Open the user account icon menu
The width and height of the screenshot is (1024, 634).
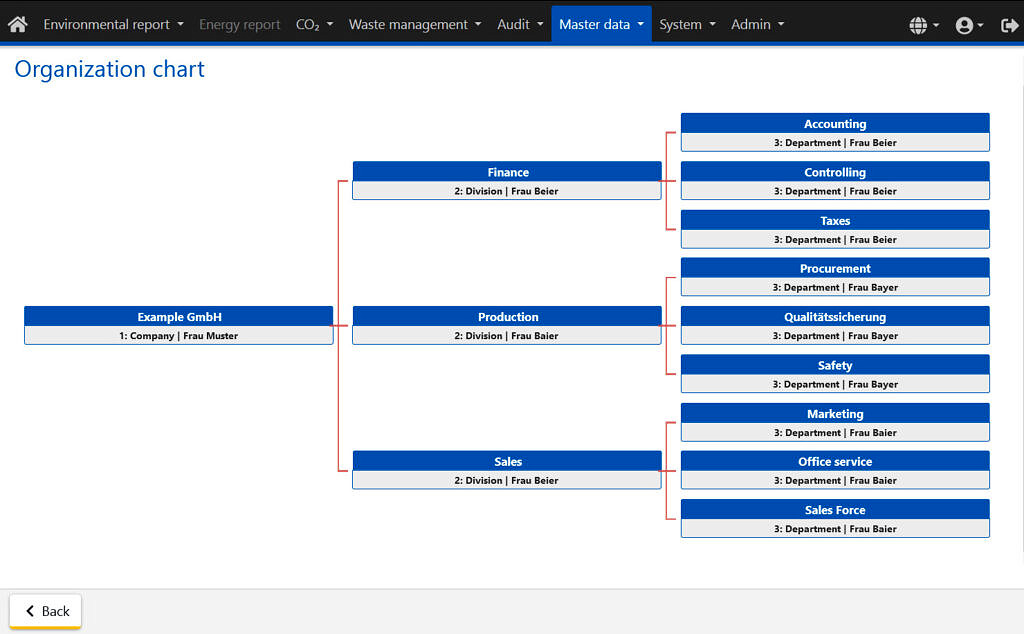click(x=969, y=25)
